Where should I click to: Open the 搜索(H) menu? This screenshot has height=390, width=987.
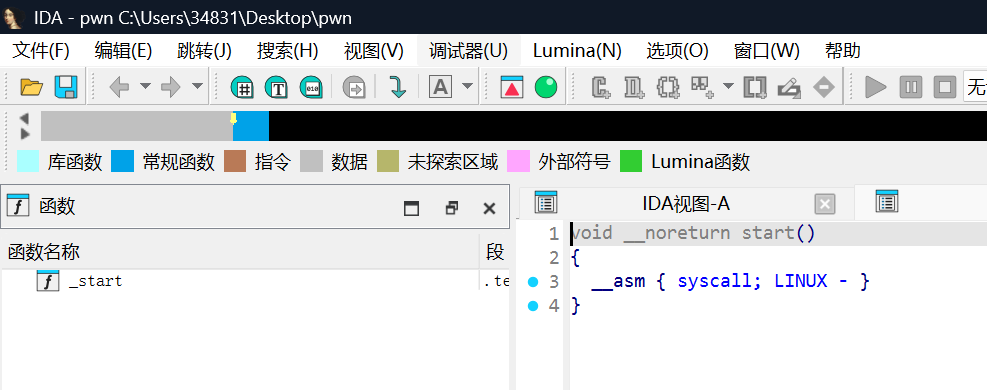point(288,51)
